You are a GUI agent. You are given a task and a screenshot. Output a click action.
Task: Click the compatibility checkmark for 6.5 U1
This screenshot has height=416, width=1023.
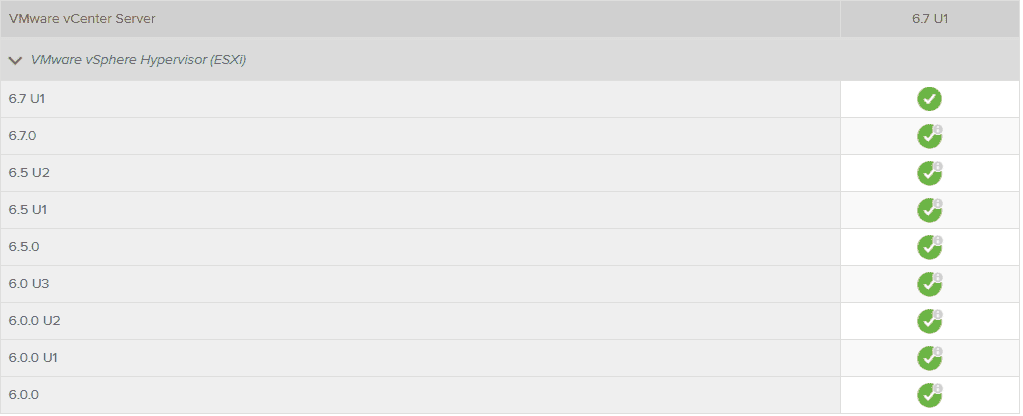point(929,210)
